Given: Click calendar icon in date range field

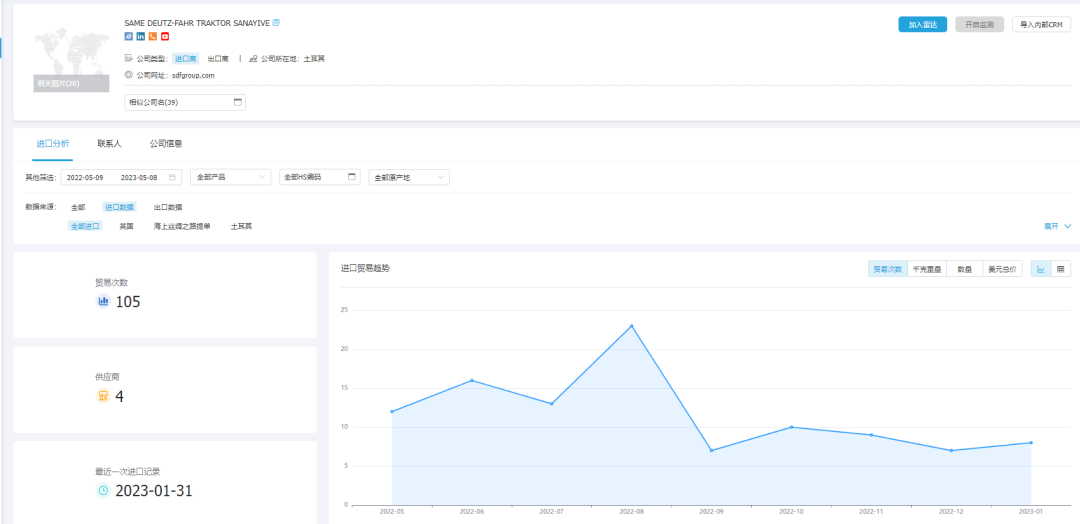Looking at the screenshot, I should 173,177.
